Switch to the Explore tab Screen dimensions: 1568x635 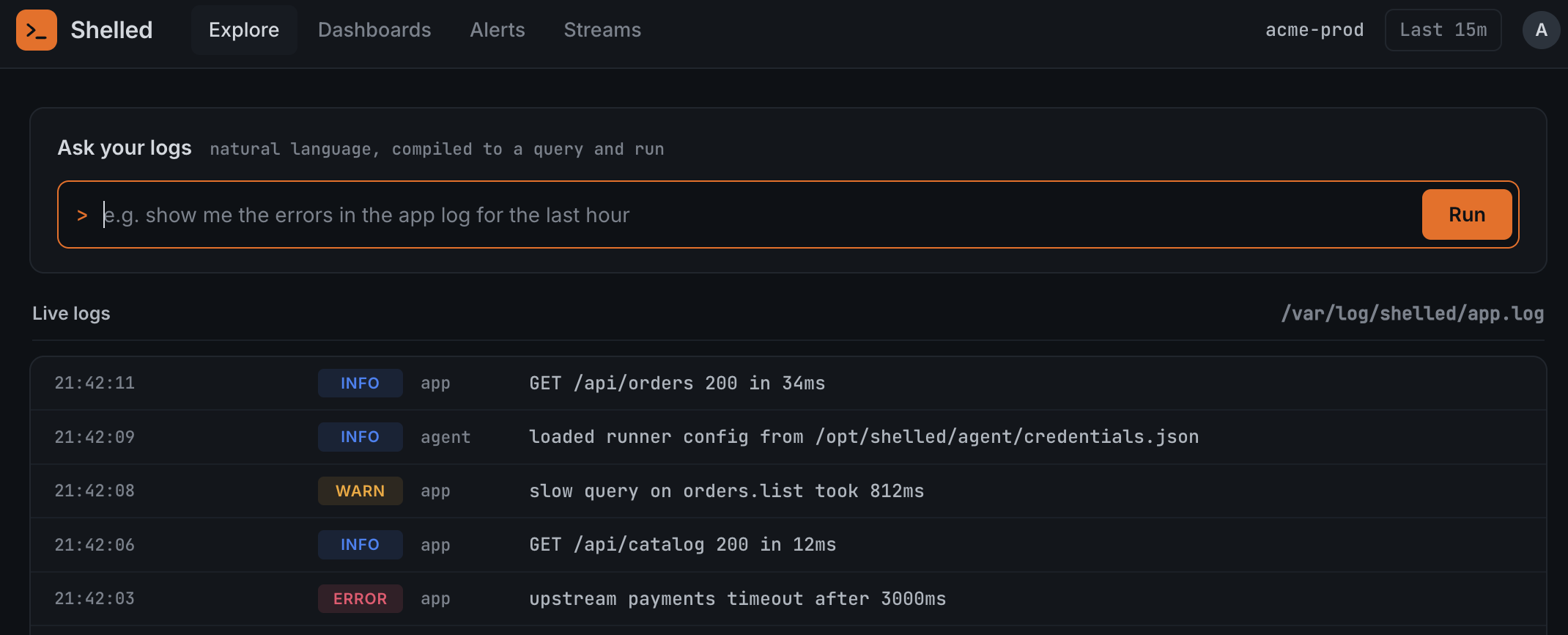click(244, 30)
